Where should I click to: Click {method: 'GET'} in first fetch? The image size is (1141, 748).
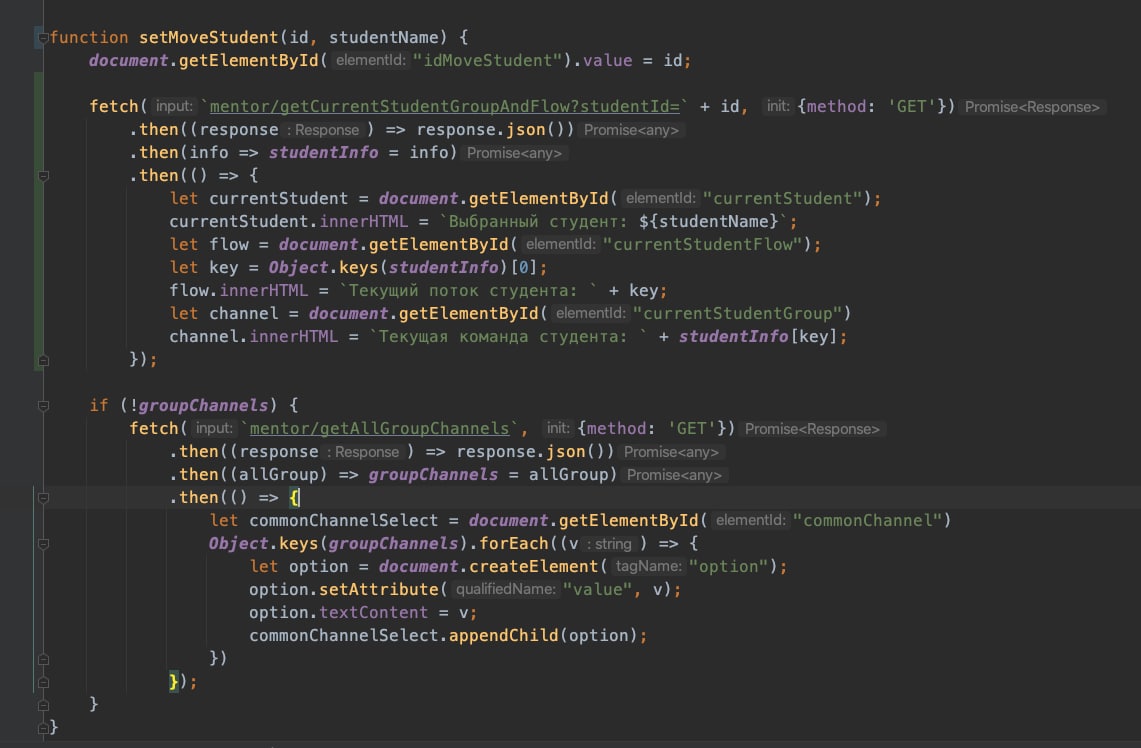tap(871, 106)
